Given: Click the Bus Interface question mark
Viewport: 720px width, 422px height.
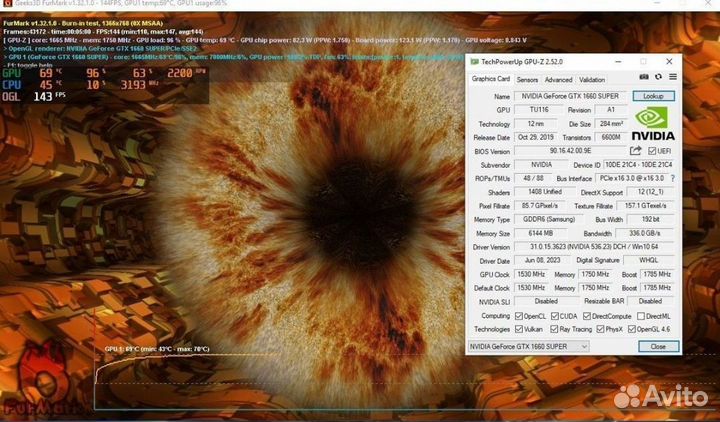Looking at the screenshot, I should (673, 178).
